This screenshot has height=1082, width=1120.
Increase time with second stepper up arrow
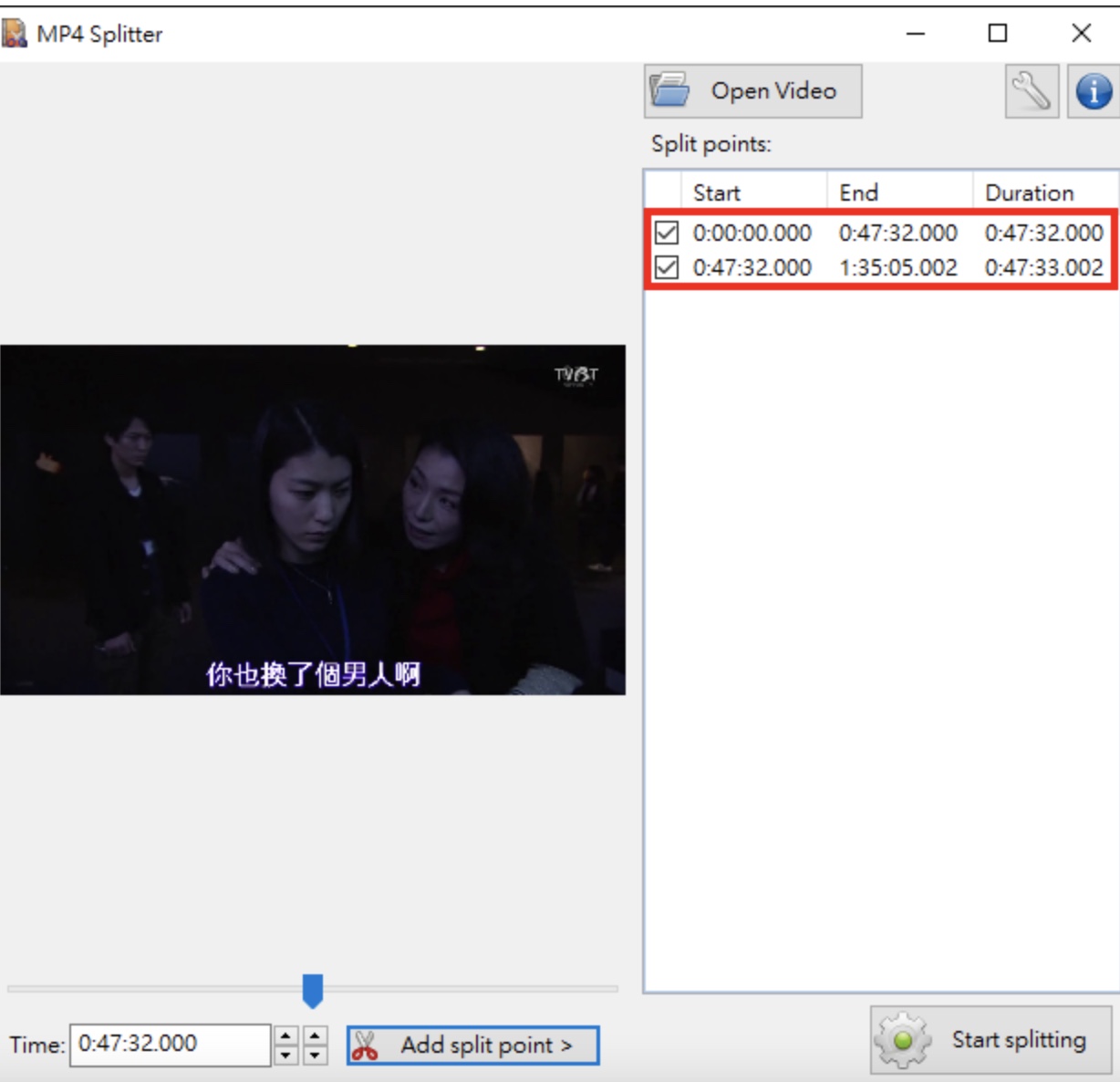click(316, 1035)
